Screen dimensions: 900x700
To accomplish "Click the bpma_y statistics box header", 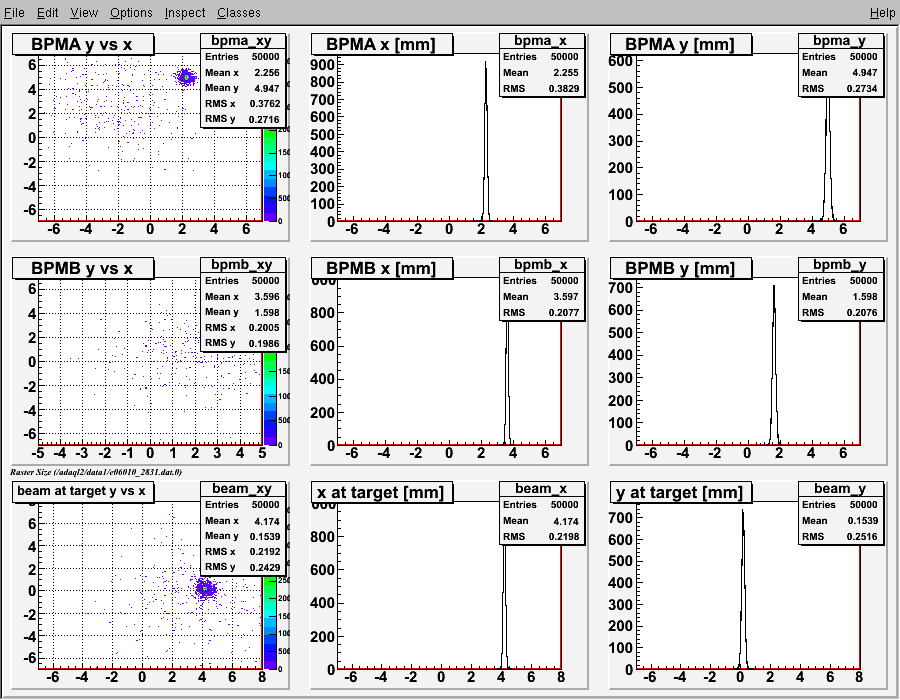I will [x=840, y=41].
